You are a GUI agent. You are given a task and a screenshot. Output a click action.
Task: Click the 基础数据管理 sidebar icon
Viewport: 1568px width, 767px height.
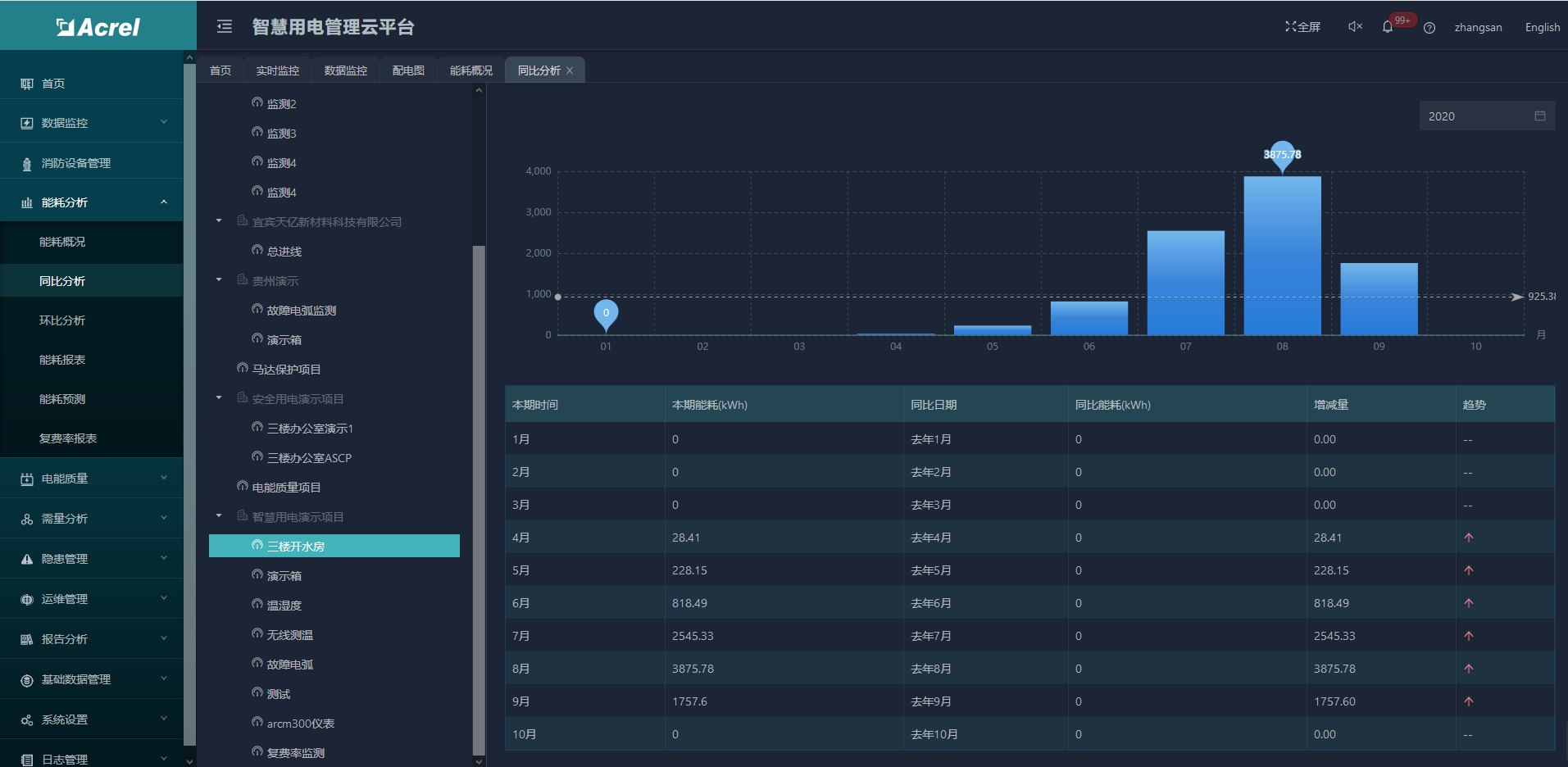tap(27, 679)
